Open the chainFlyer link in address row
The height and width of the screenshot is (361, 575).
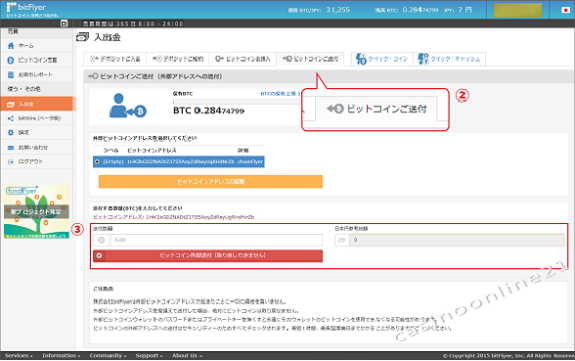[250, 161]
